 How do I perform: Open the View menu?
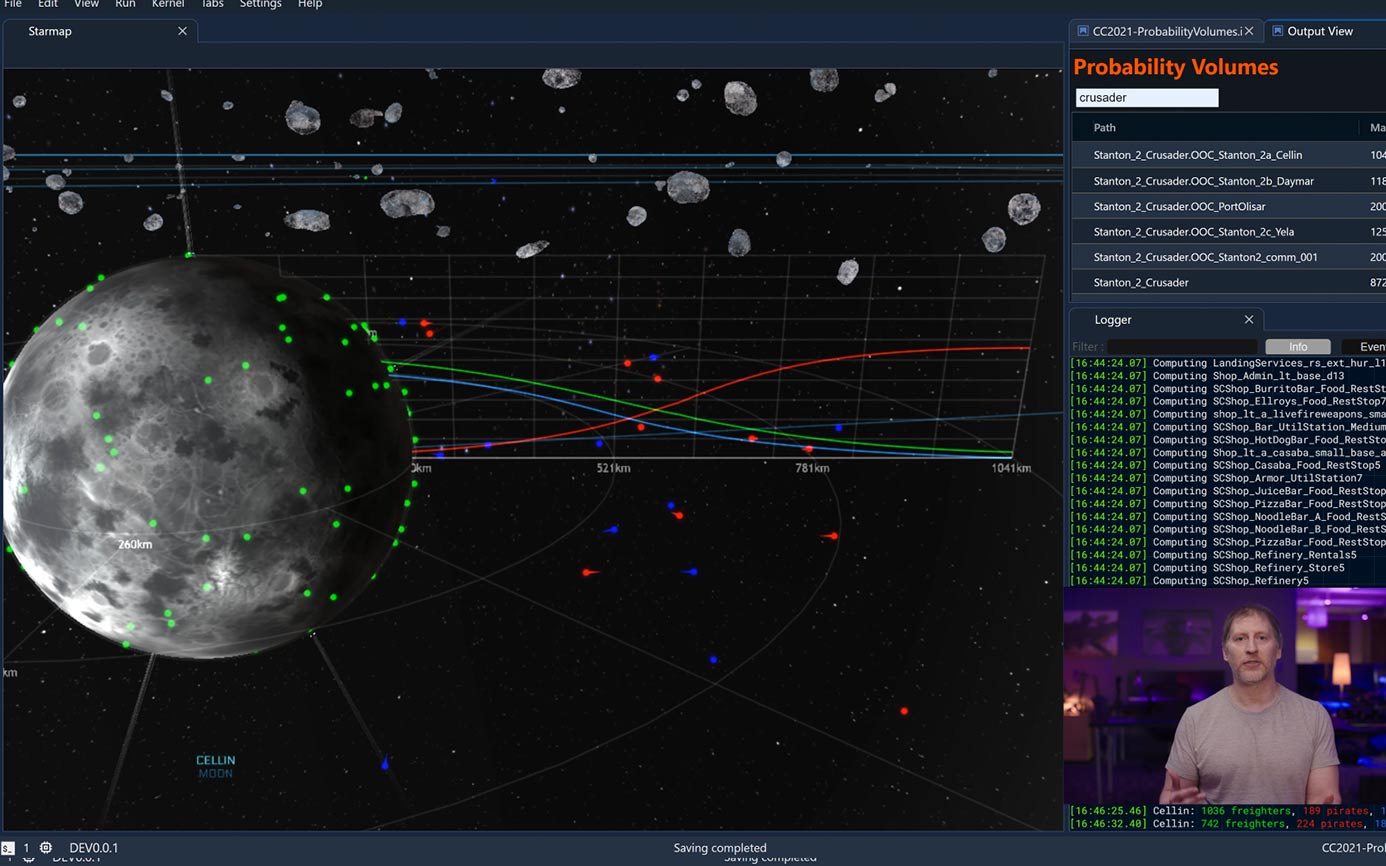(x=87, y=4)
